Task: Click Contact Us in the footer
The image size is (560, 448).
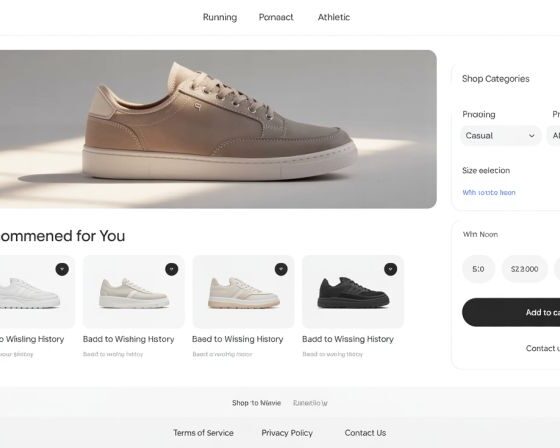Action: [x=365, y=433]
